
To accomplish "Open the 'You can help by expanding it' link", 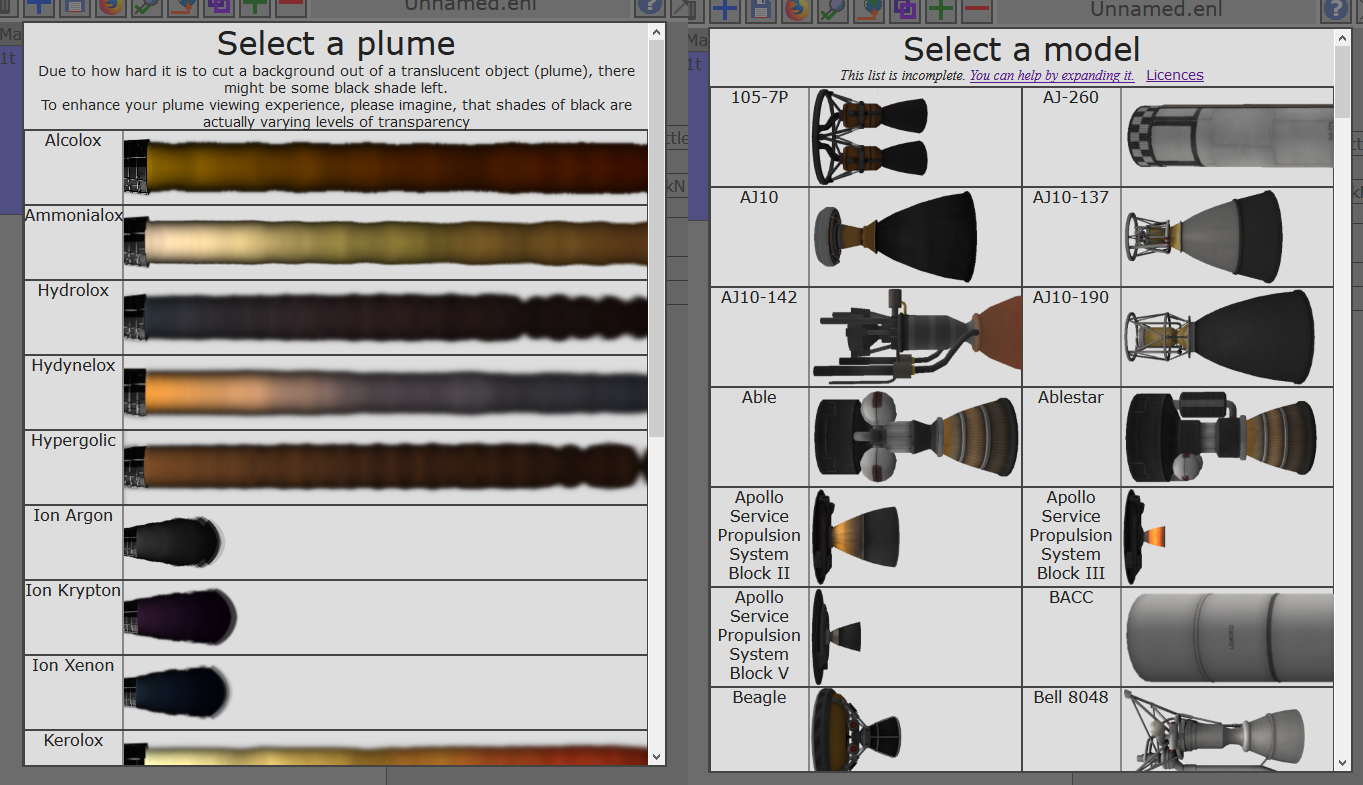I will click(1052, 75).
